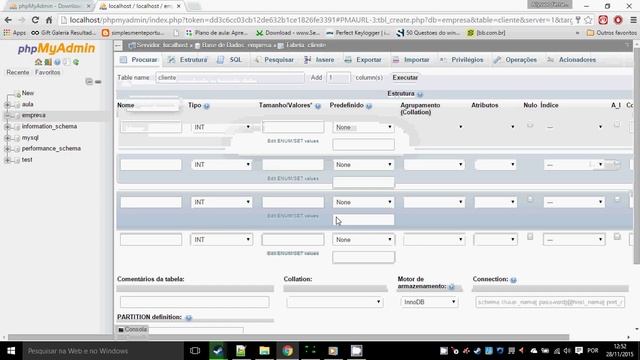Click the Add columns number field
The image size is (640, 360).
point(338,78)
